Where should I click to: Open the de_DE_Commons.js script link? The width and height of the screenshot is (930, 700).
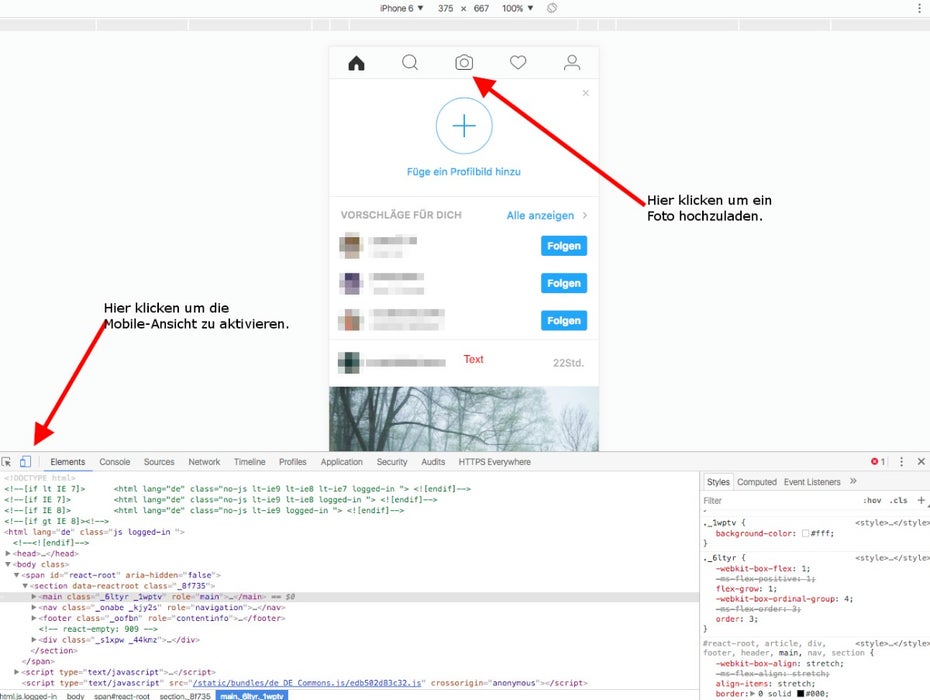pyautogui.click(x=307, y=683)
